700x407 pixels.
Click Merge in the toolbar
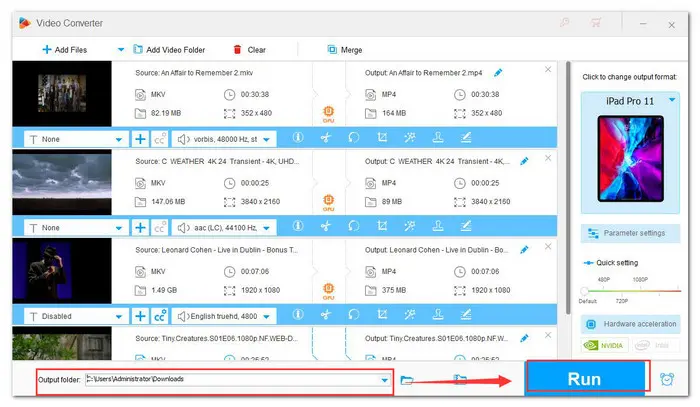coord(345,50)
